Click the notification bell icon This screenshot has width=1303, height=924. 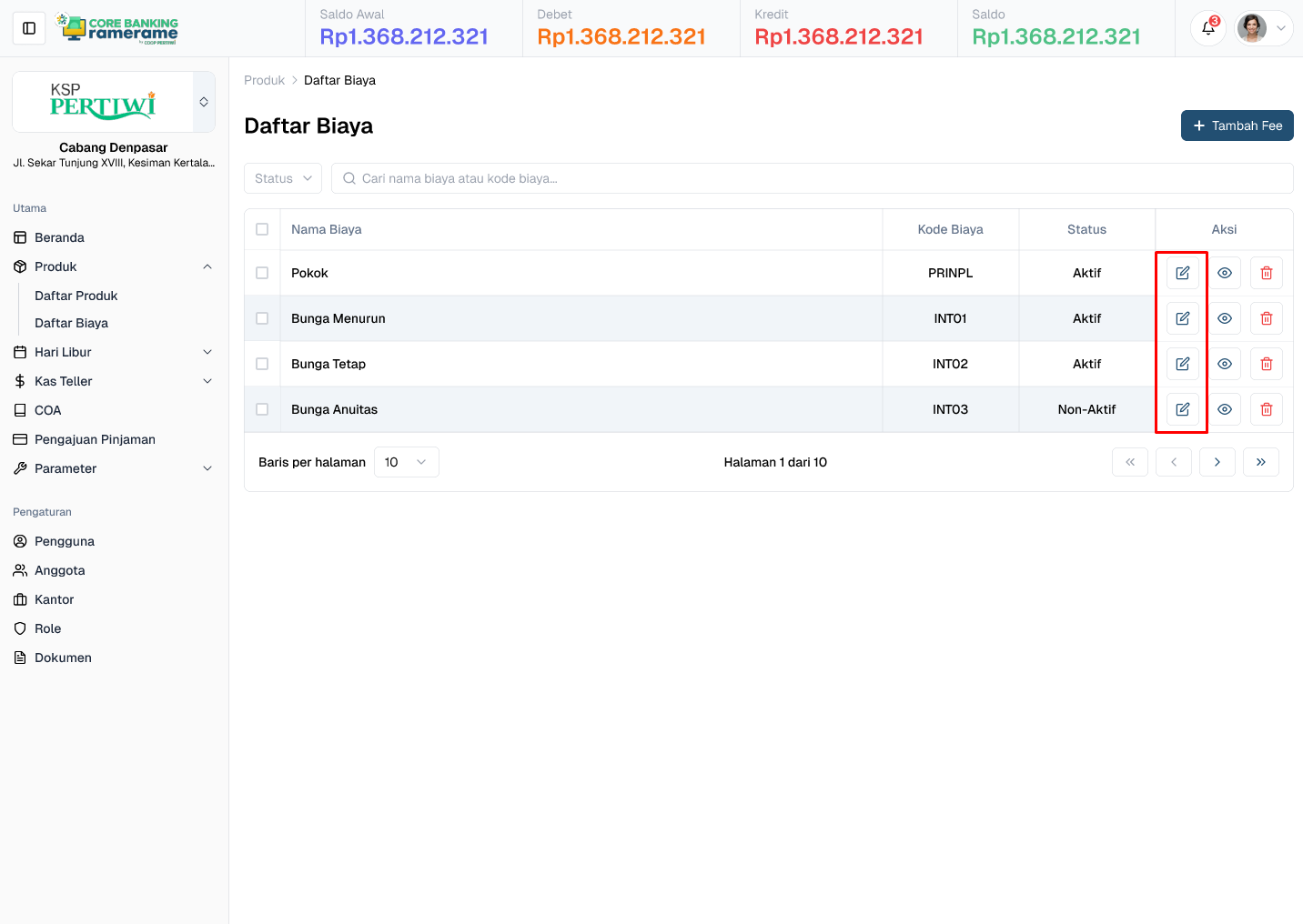[x=1207, y=28]
